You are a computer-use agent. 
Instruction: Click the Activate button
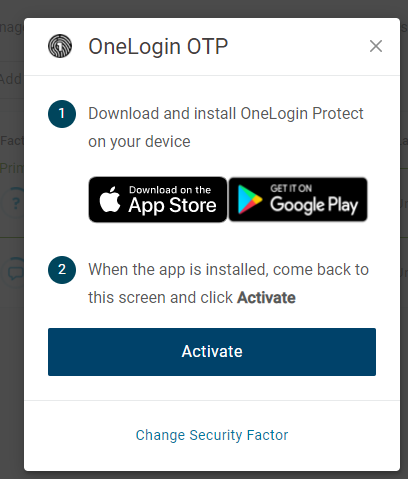[x=212, y=352]
